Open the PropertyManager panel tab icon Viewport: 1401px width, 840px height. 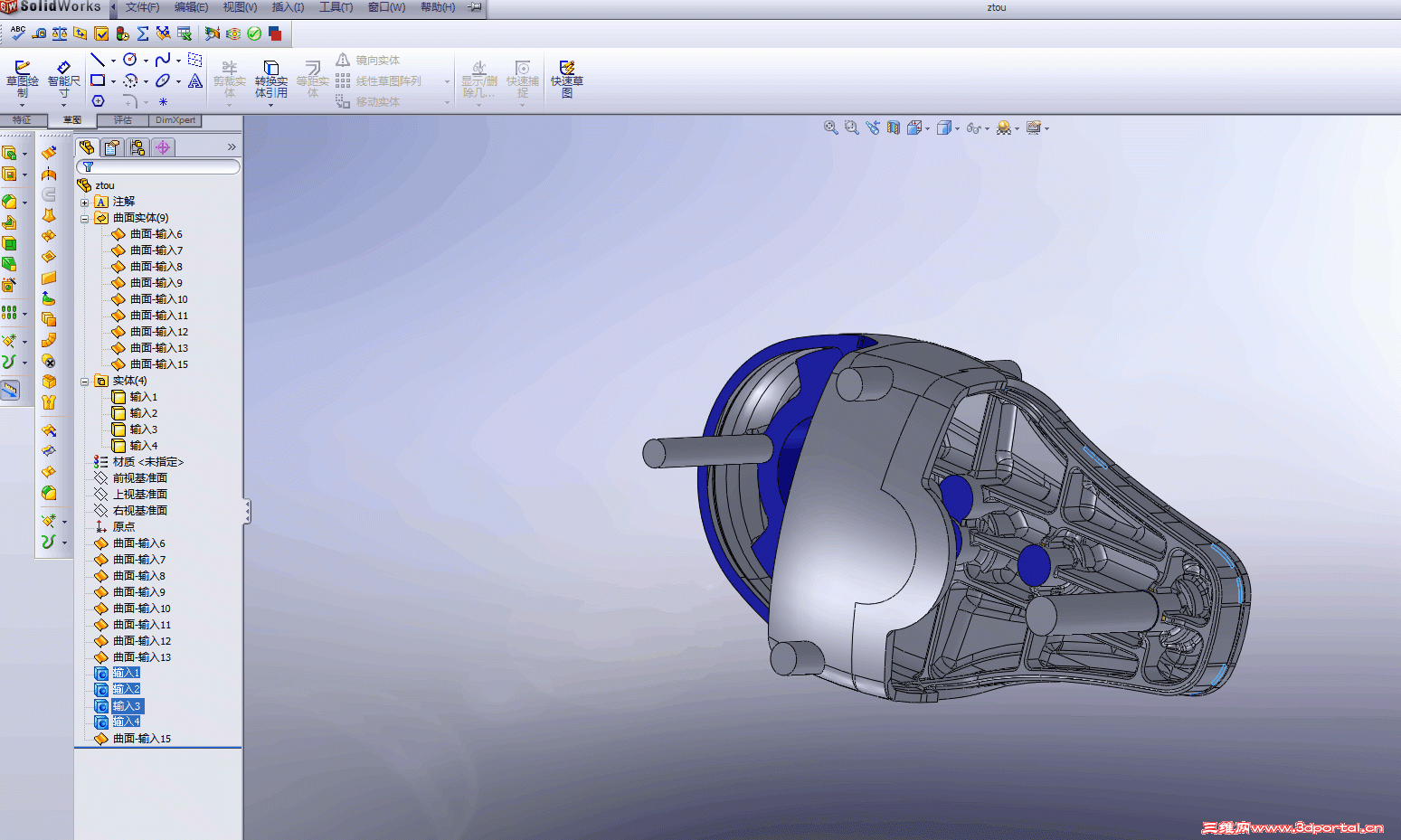[112, 147]
